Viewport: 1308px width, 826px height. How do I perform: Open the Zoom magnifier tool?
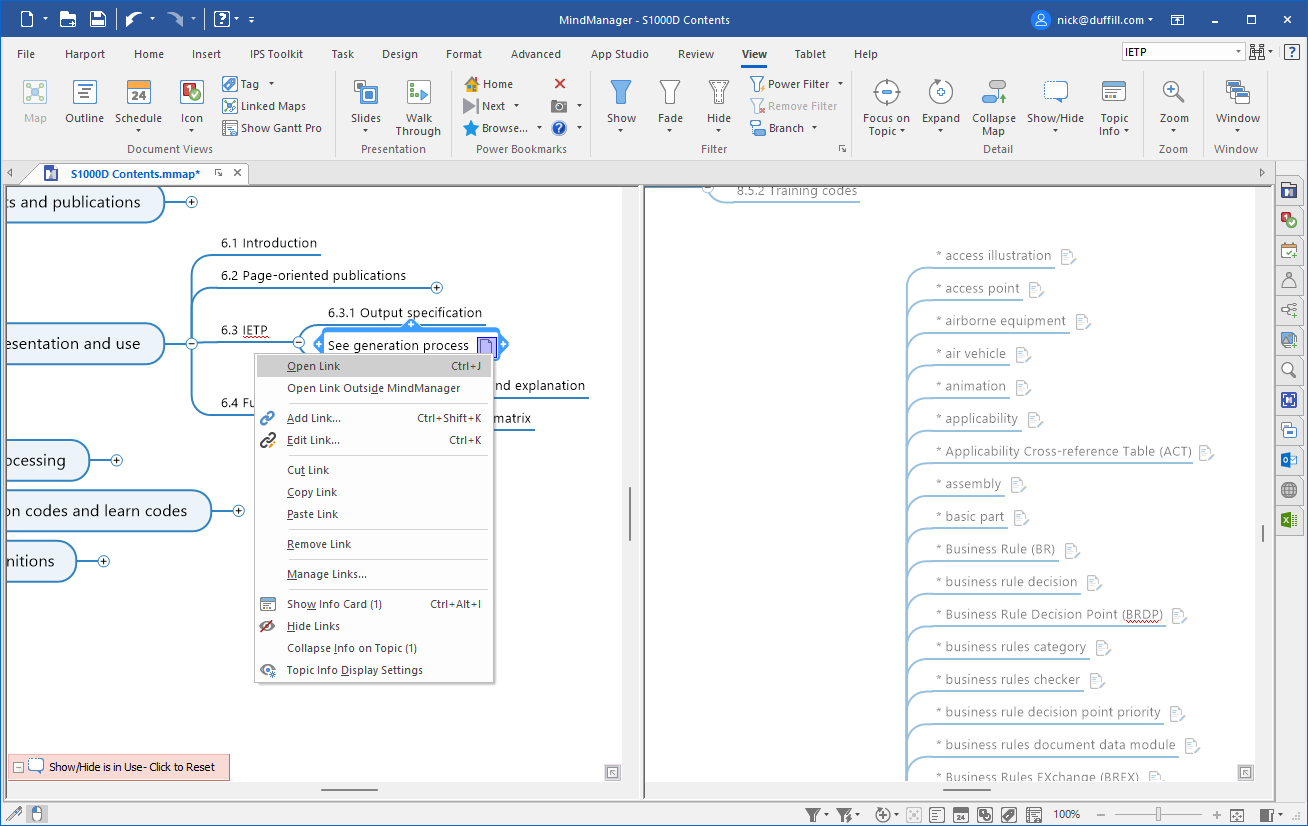[1174, 93]
